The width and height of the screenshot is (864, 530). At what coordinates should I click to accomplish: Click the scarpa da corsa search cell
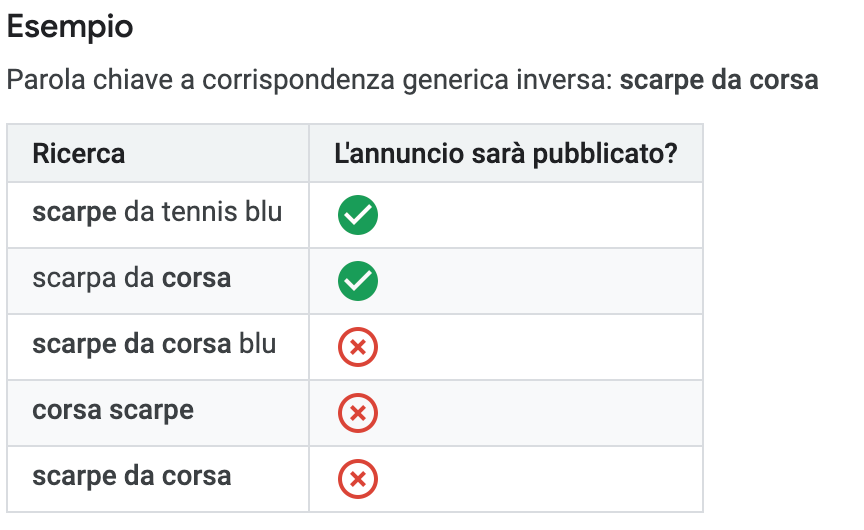pos(158,281)
